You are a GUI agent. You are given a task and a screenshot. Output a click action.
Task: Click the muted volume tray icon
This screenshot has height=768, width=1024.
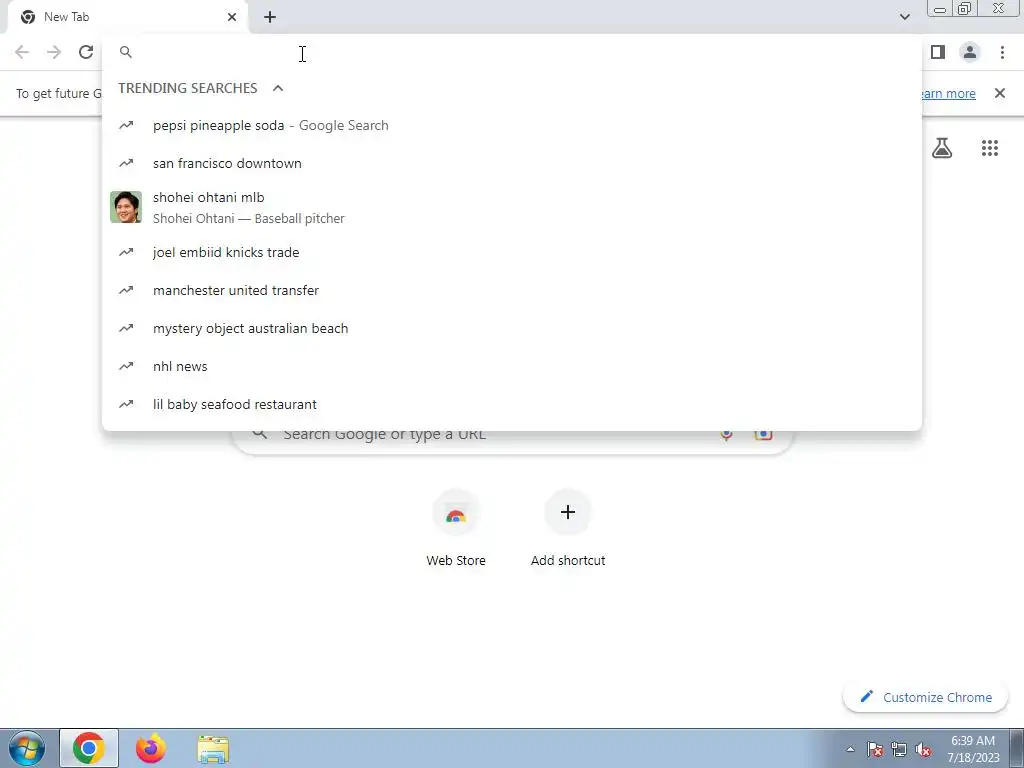click(x=923, y=749)
